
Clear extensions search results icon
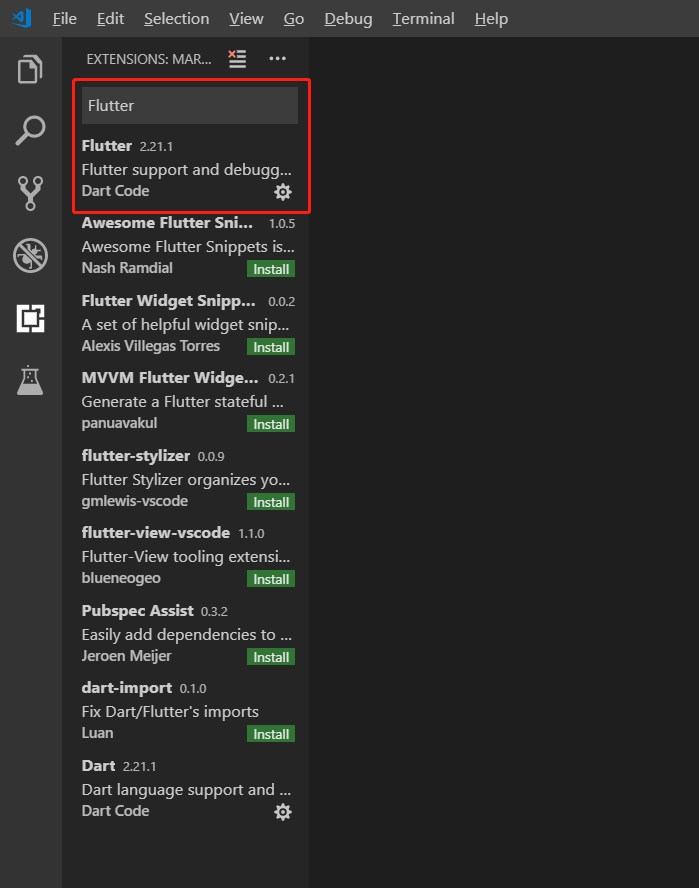237,58
